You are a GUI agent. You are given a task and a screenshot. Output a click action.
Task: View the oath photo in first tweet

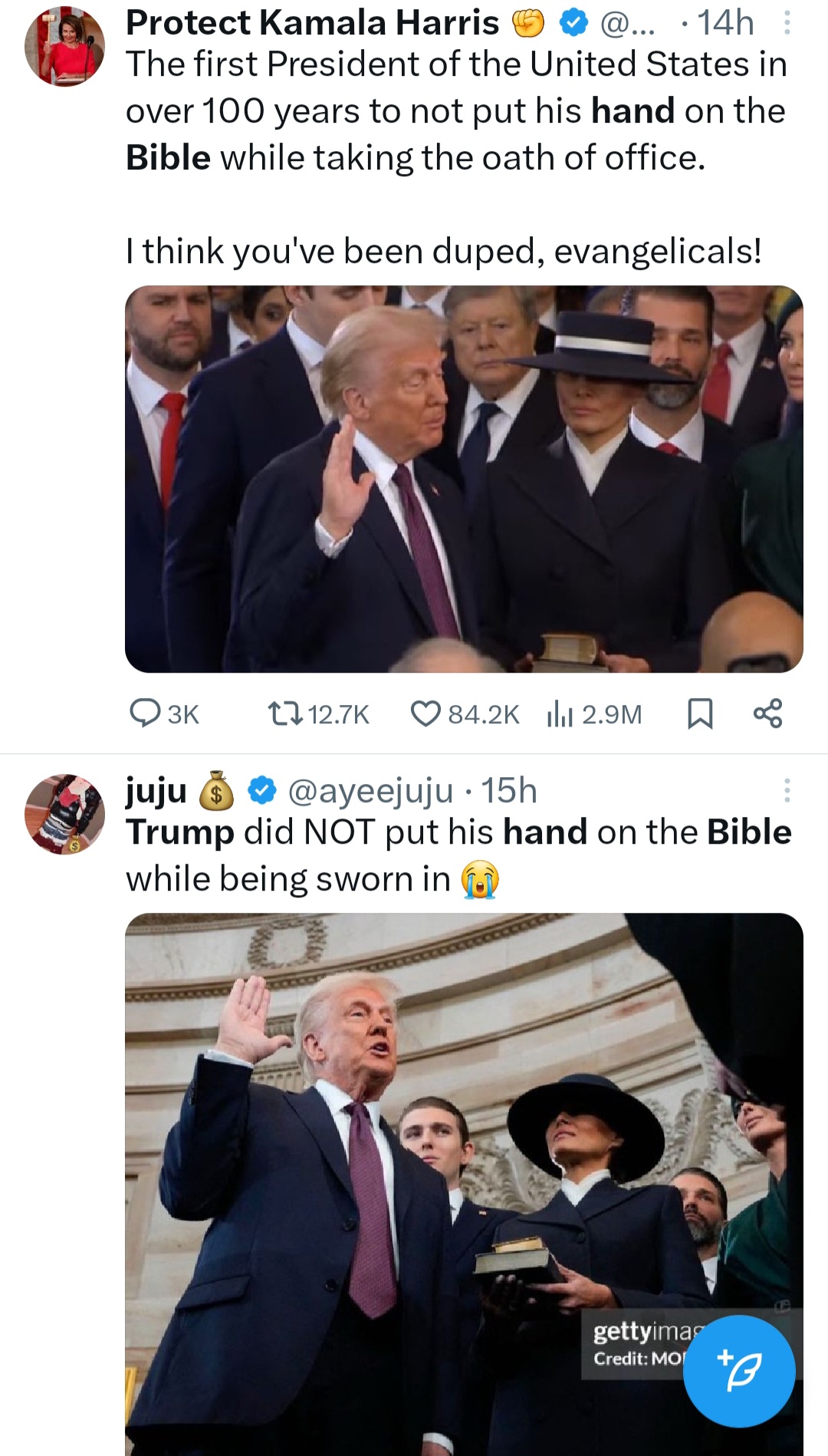(x=464, y=479)
